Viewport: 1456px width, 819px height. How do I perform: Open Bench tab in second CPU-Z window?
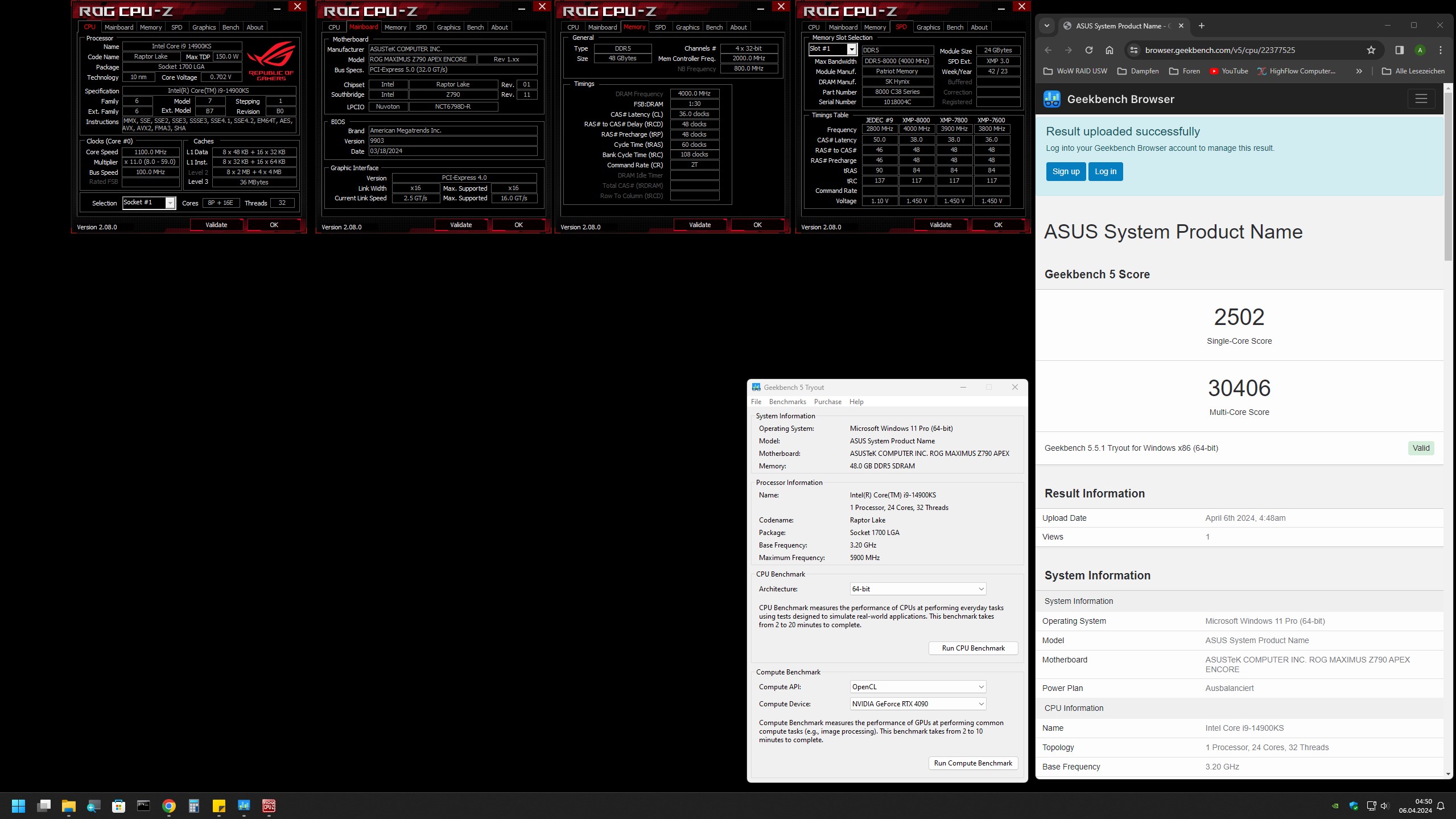point(475,27)
